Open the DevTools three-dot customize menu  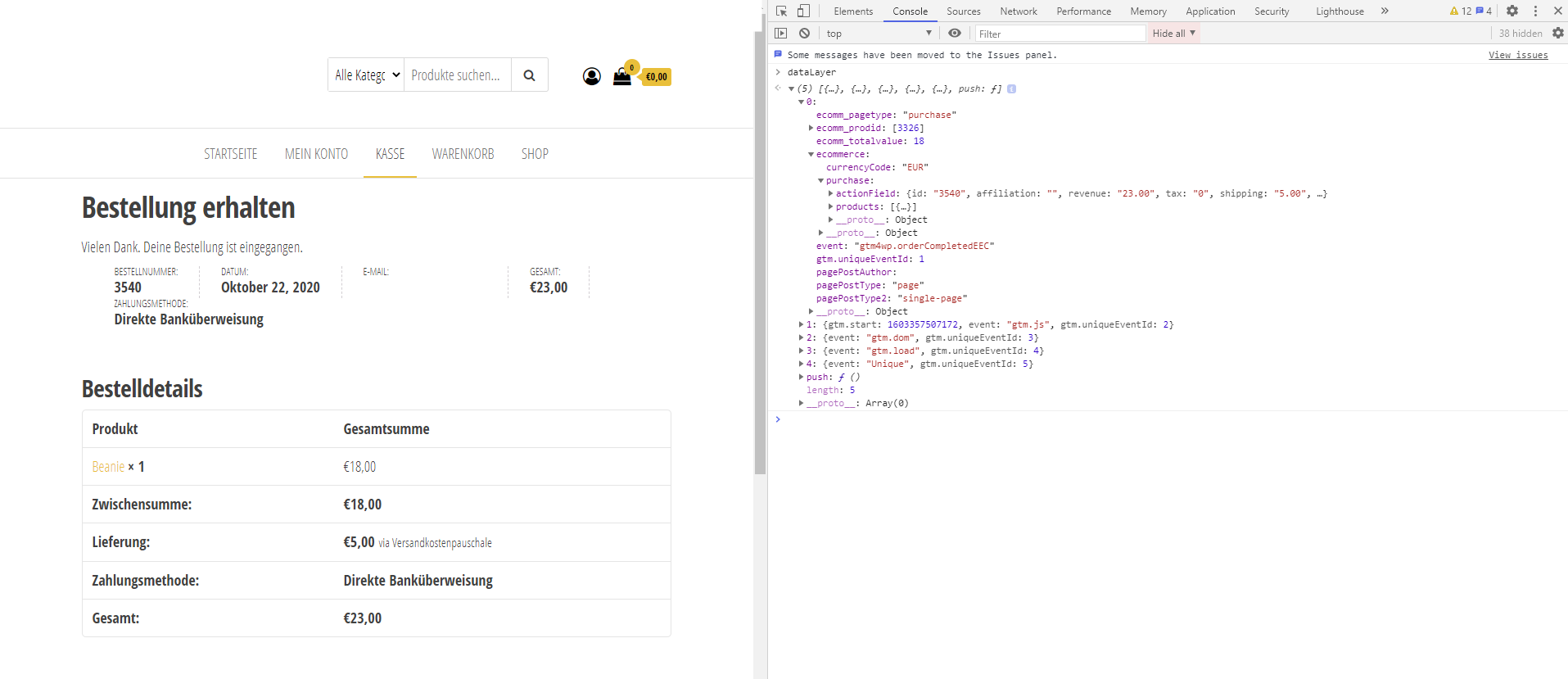pyautogui.click(x=1535, y=11)
